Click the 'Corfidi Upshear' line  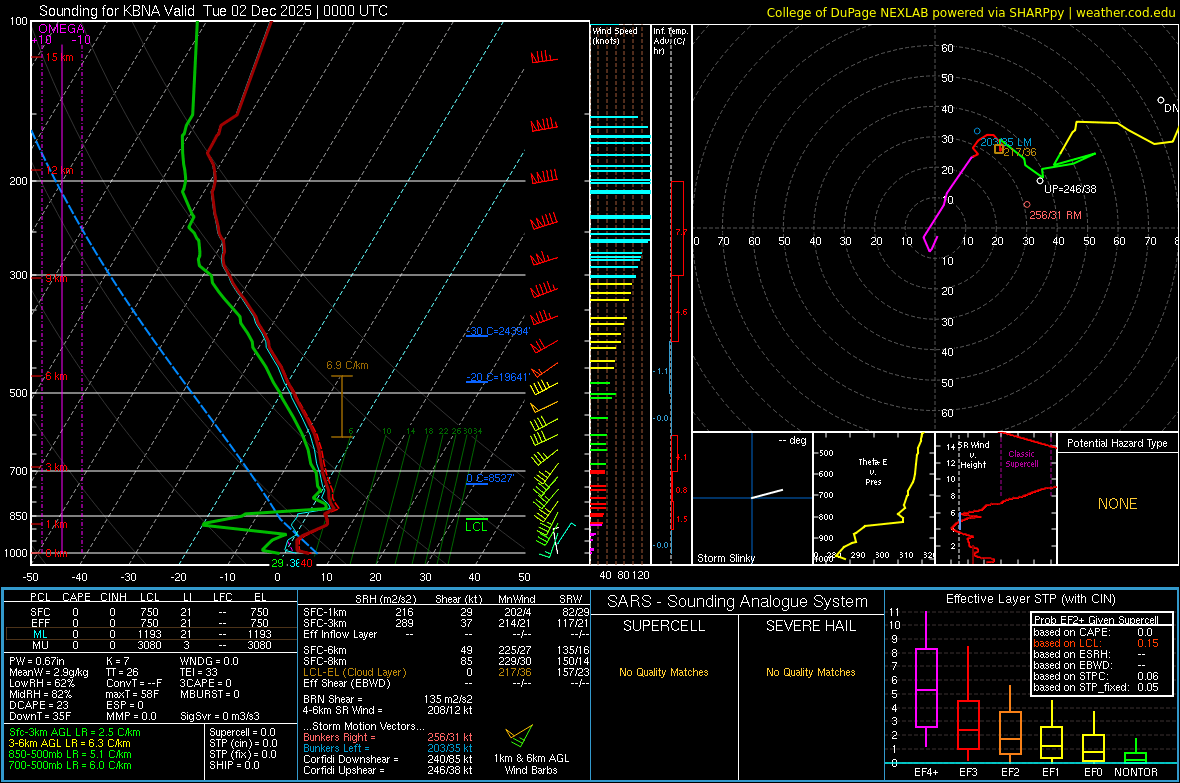[x=388, y=770]
